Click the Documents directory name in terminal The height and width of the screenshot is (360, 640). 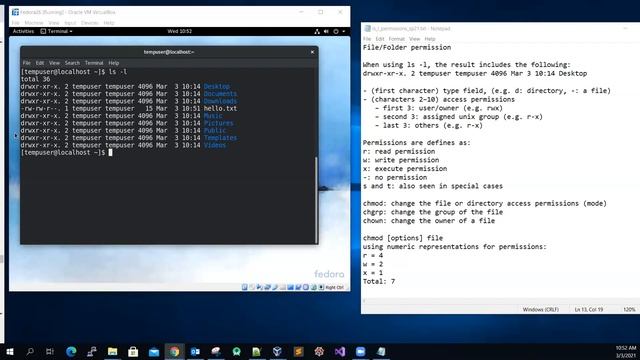tap(220, 94)
